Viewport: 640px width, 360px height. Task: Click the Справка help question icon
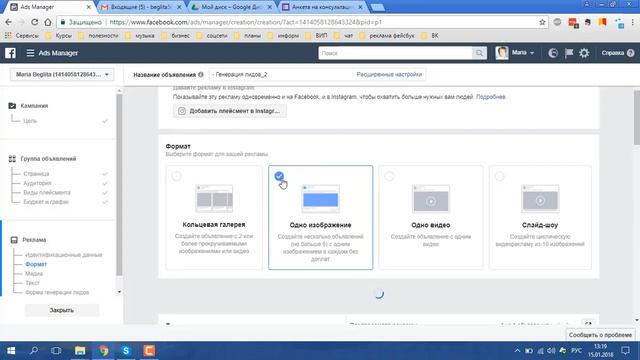coord(630,53)
